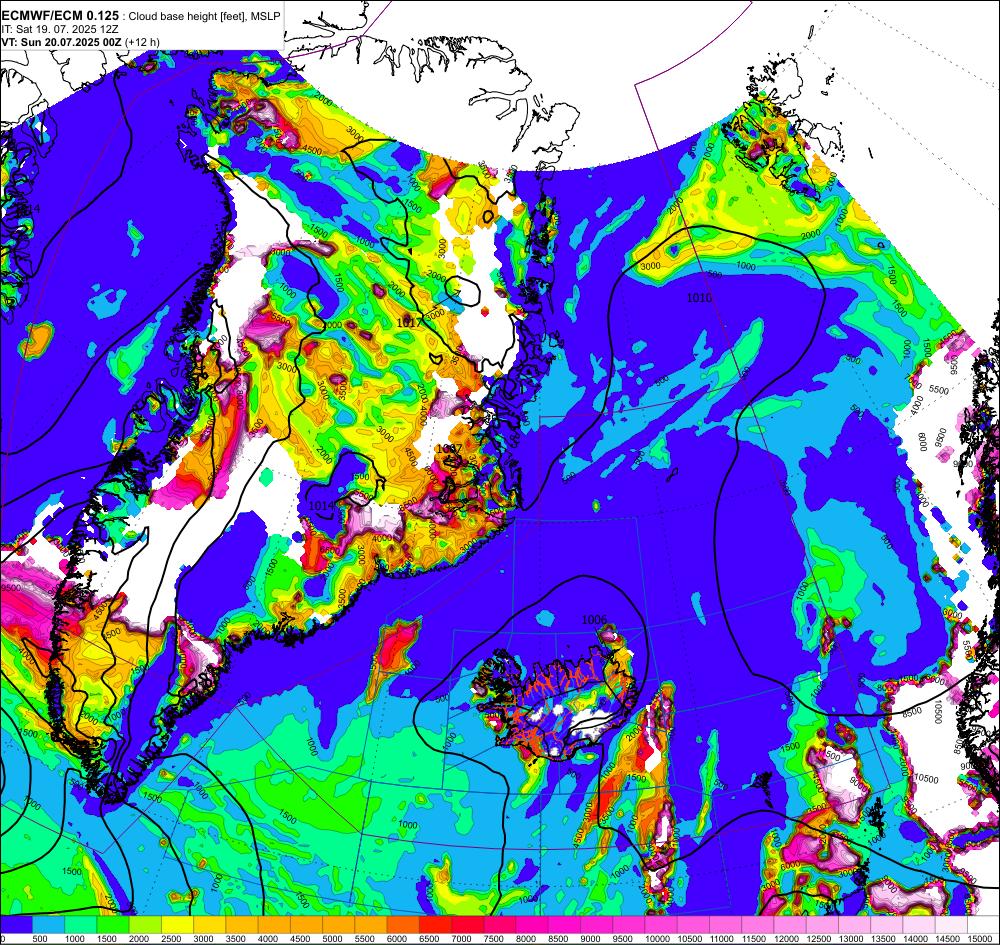Pick the teal-green legend swatch between 1000 and 1500
The image size is (1000, 945).
click(x=80, y=924)
